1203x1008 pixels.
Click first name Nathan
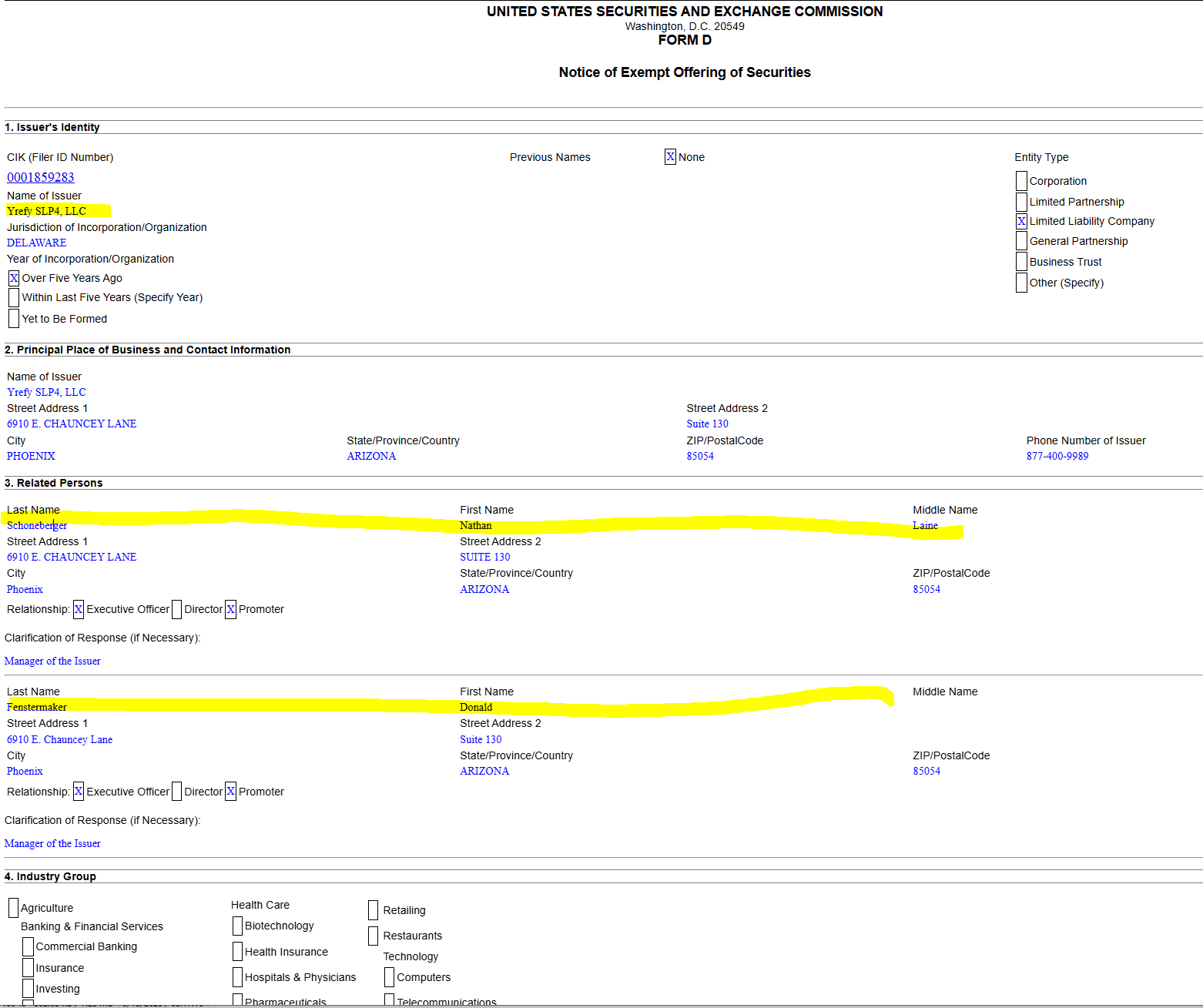click(x=476, y=525)
